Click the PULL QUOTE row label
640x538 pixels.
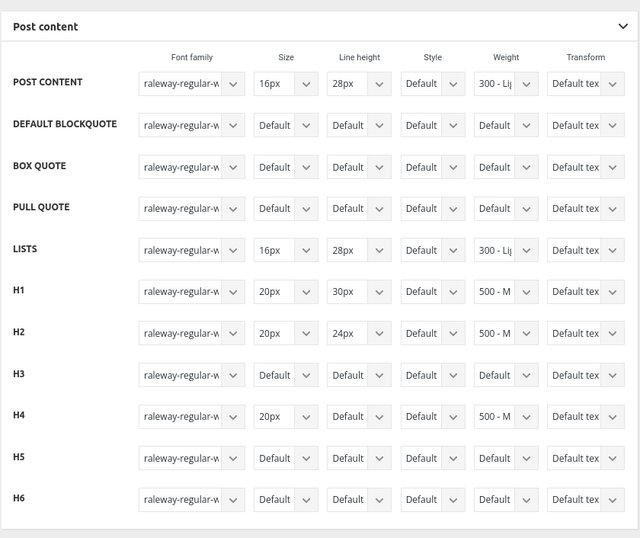[x=41, y=207]
